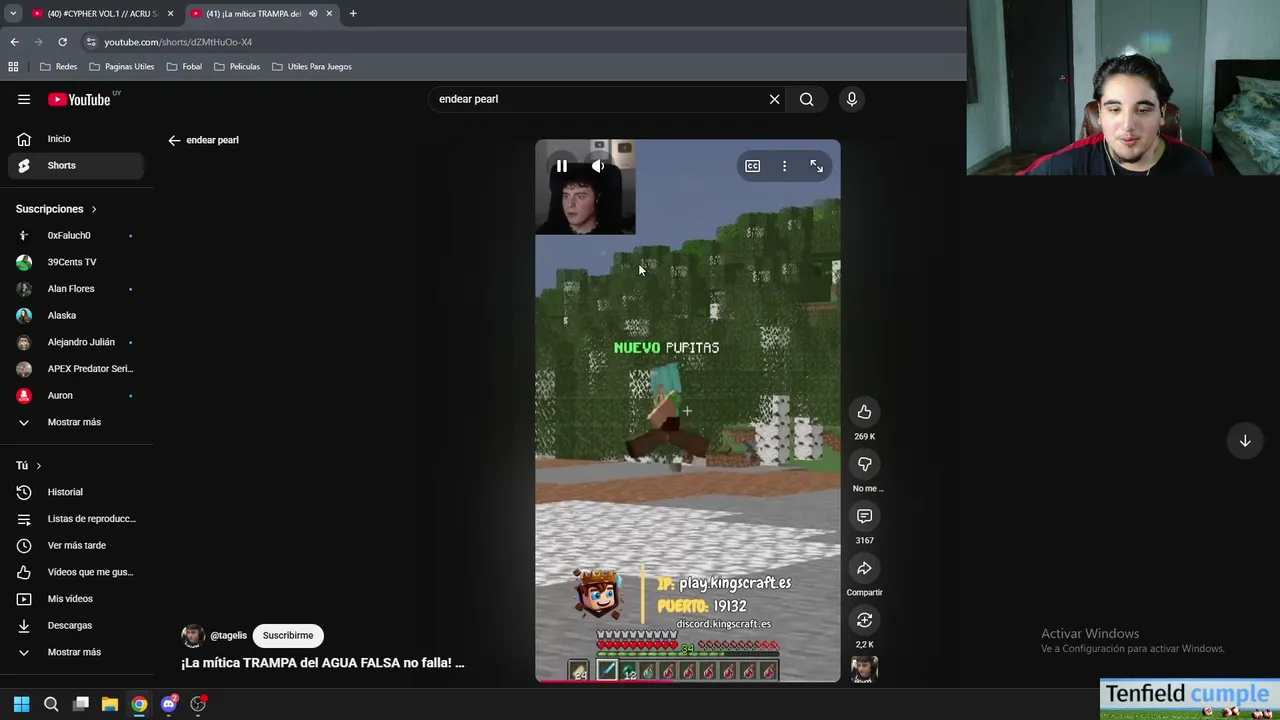1280x720 pixels.
Task: Open the Paginas Utiles bookmarks folder
Action: 121,67
